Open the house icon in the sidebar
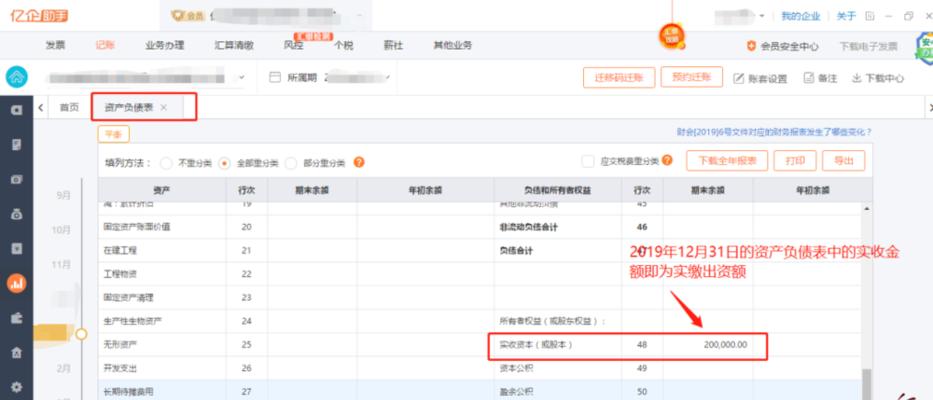The height and width of the screenshot is (400, 933). pos(17,352)
